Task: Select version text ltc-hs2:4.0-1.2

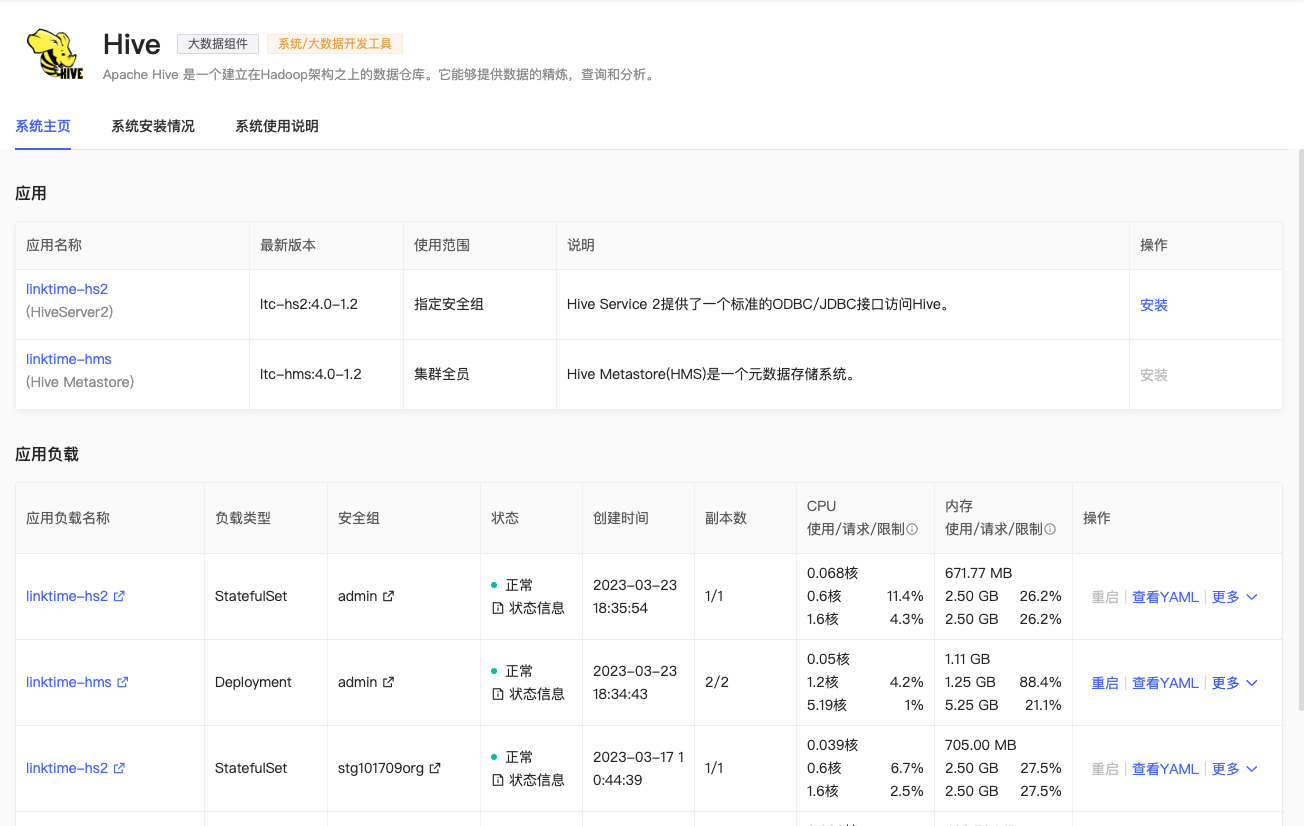Action: click(311, 304)
